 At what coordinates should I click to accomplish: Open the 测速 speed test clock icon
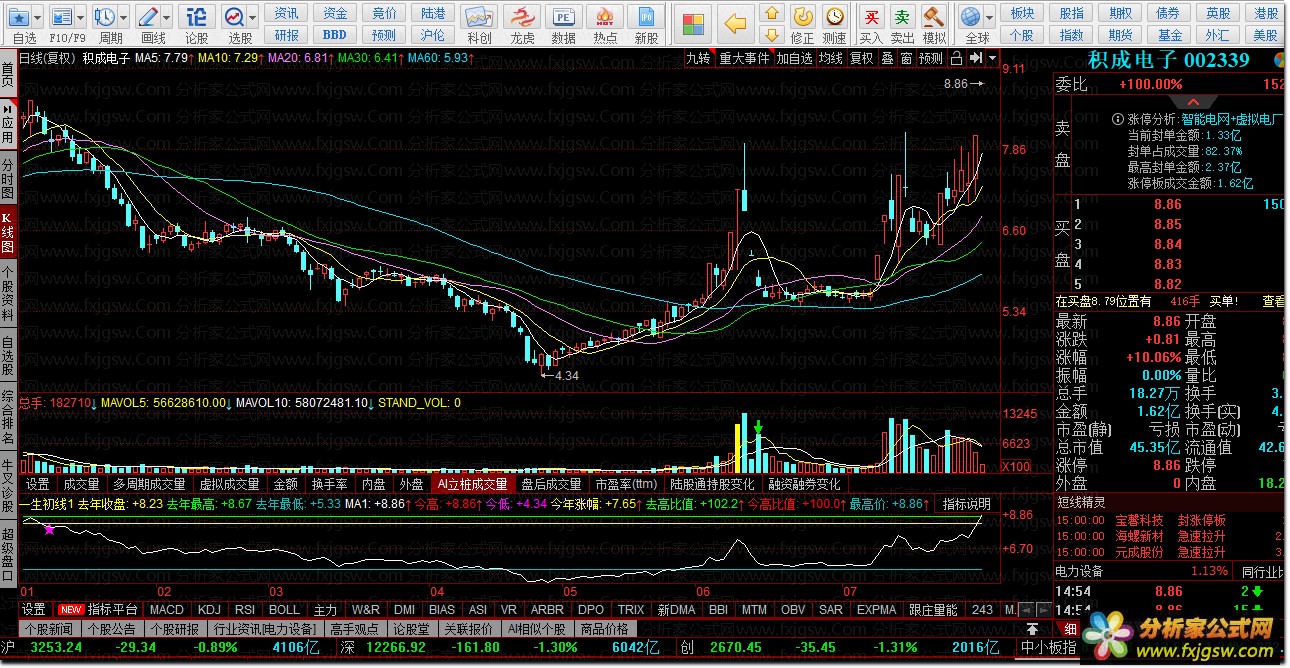pyautogui.click(x=834, y=18)
